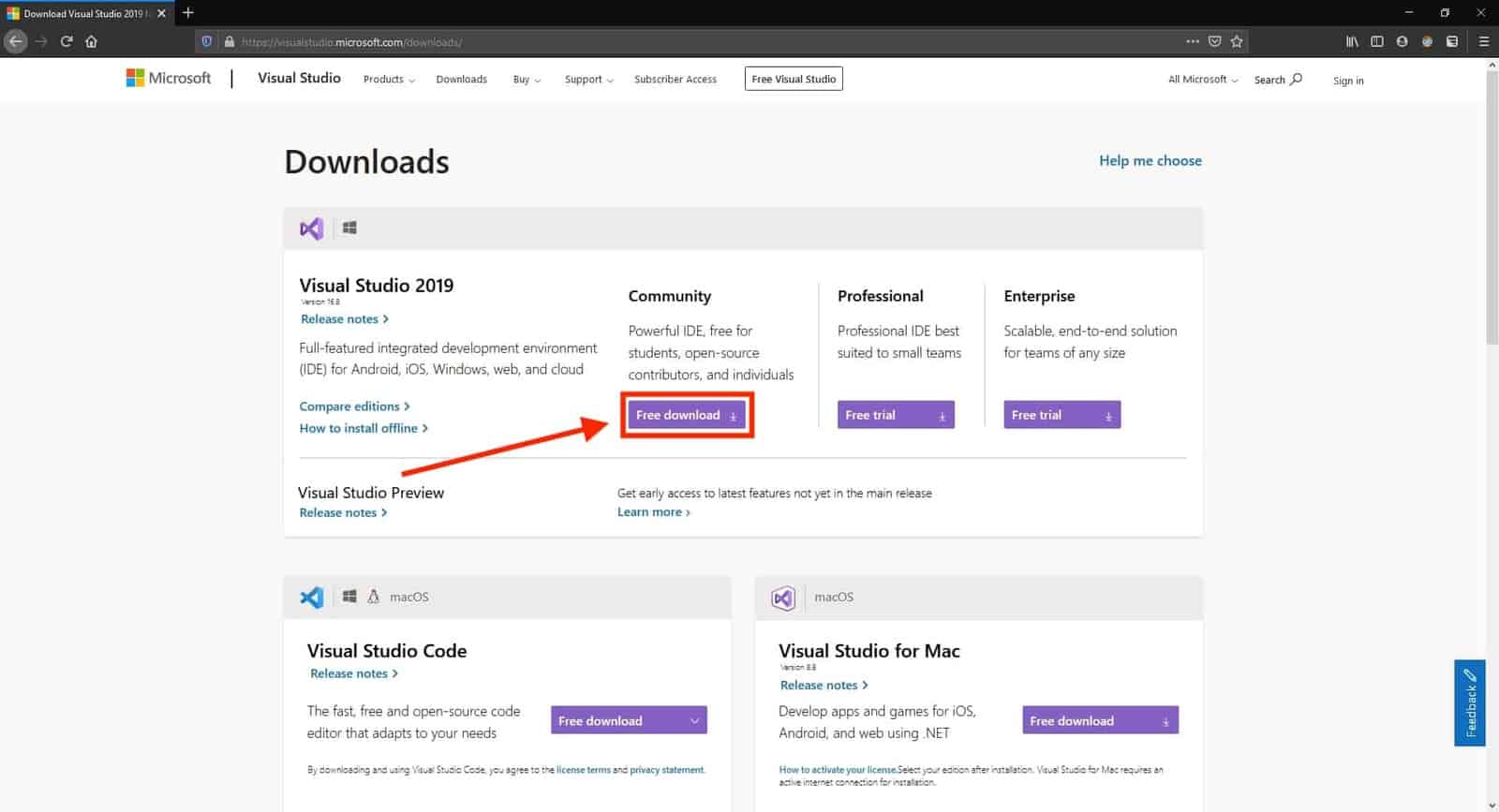1499x812 pixels.
Task: Click the Linux penguin icon in VS Code card
Action: [x=373, y=597]
